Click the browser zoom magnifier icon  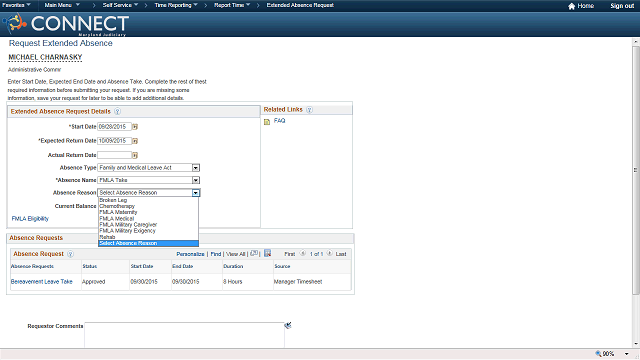pos(598,354)
